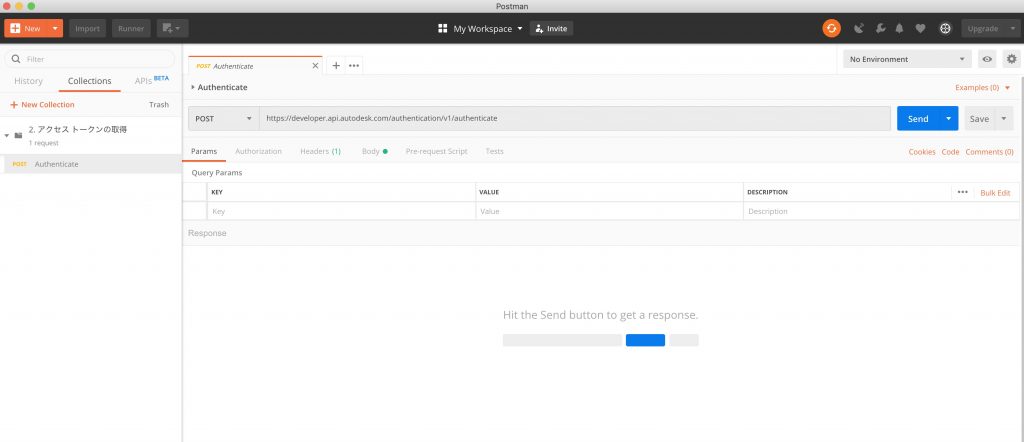Click the workspace grid icon
1024x442 pixels.
coord(442,28)
